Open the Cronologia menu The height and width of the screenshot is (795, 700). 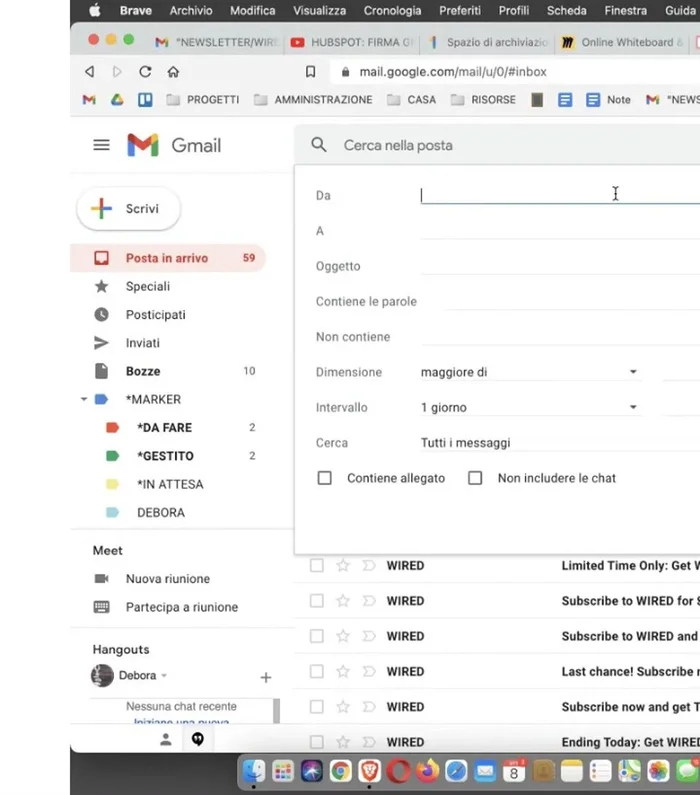point(392,11)
